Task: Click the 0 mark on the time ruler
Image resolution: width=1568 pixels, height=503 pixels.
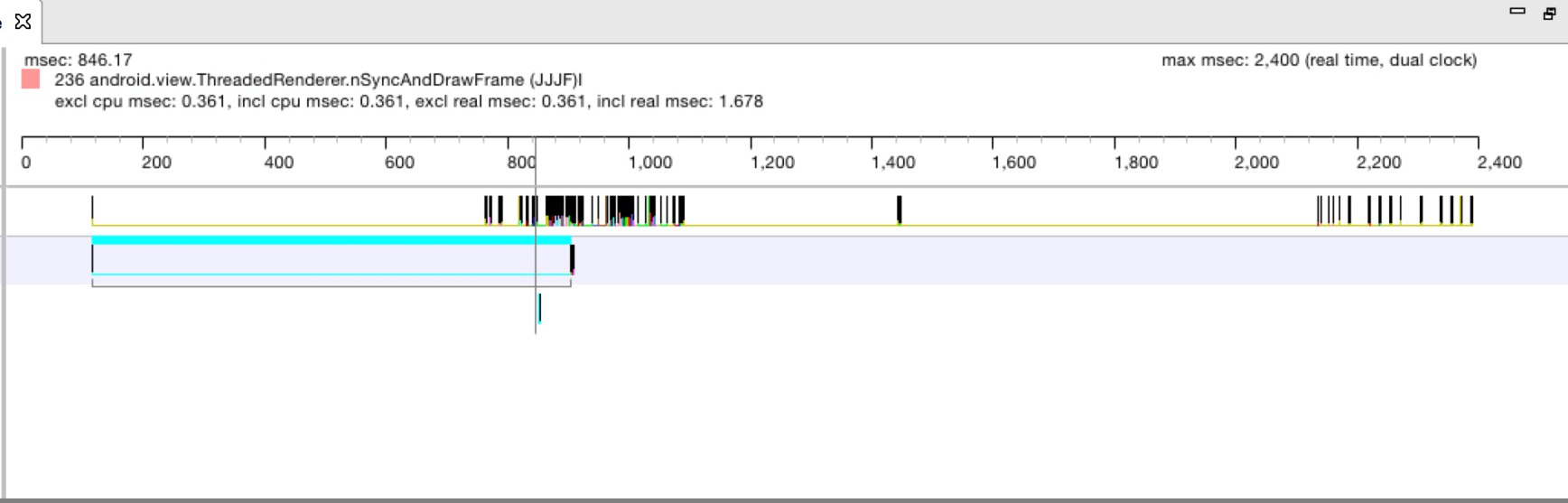Action: (26, 163)
